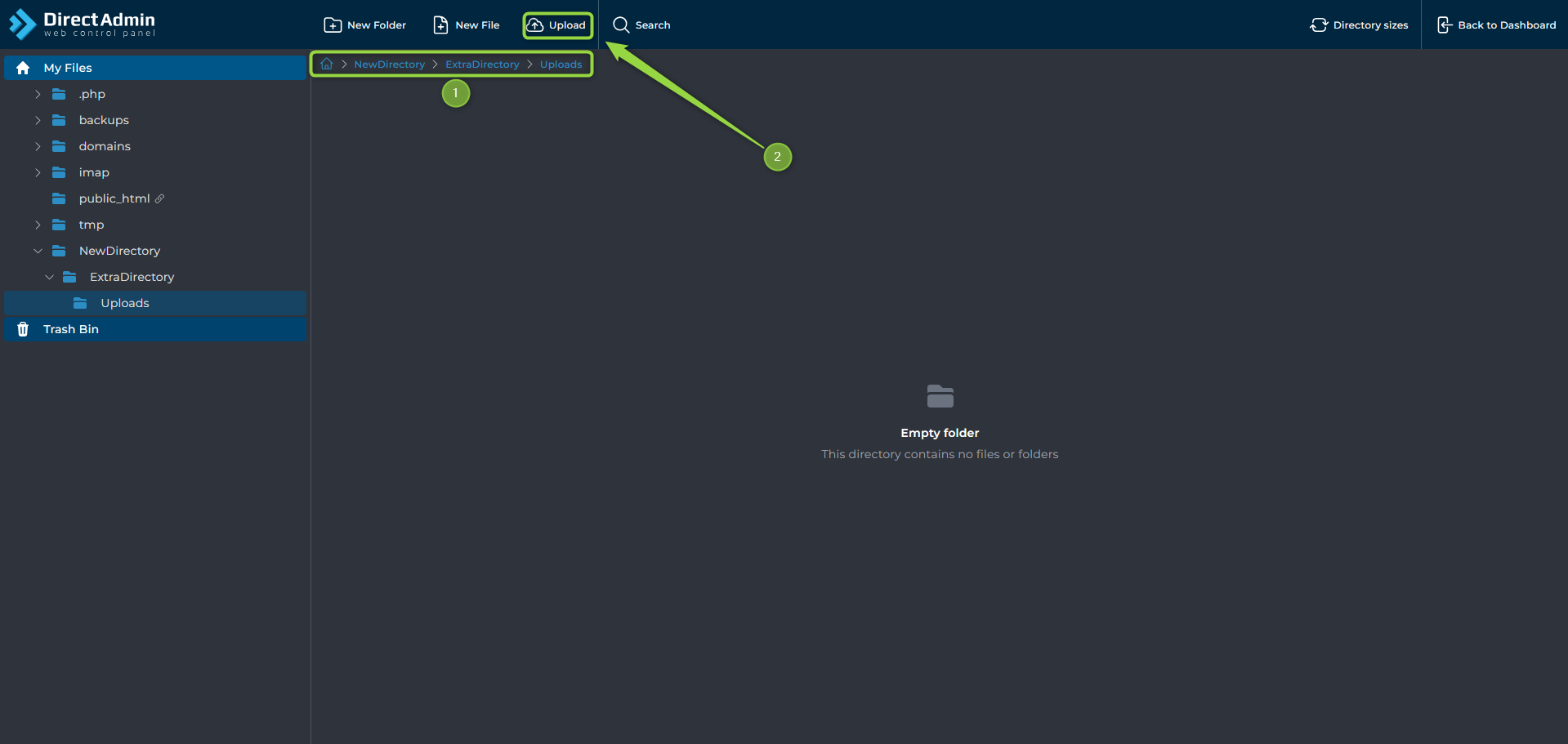The image size is (1568, 744).
Task: Click the NewDirectory folder icon
Action: pyautogui.click(x=59, y=251)
